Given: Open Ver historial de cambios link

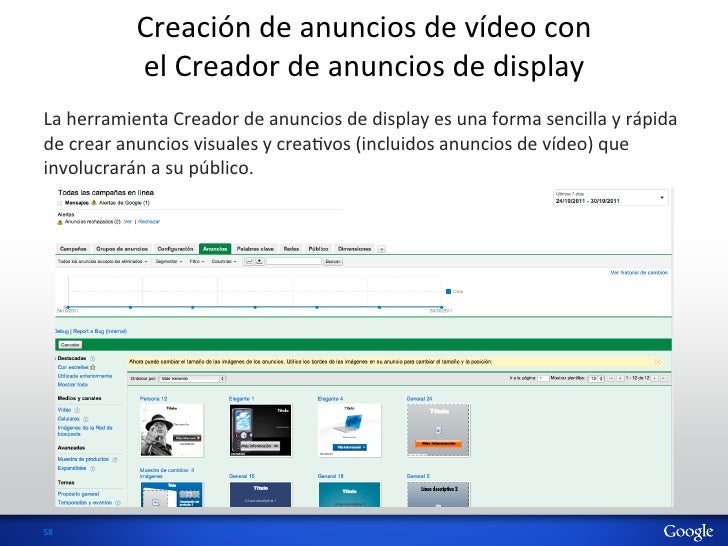Looking at the screenshot, I should click(x=639, y=273).
